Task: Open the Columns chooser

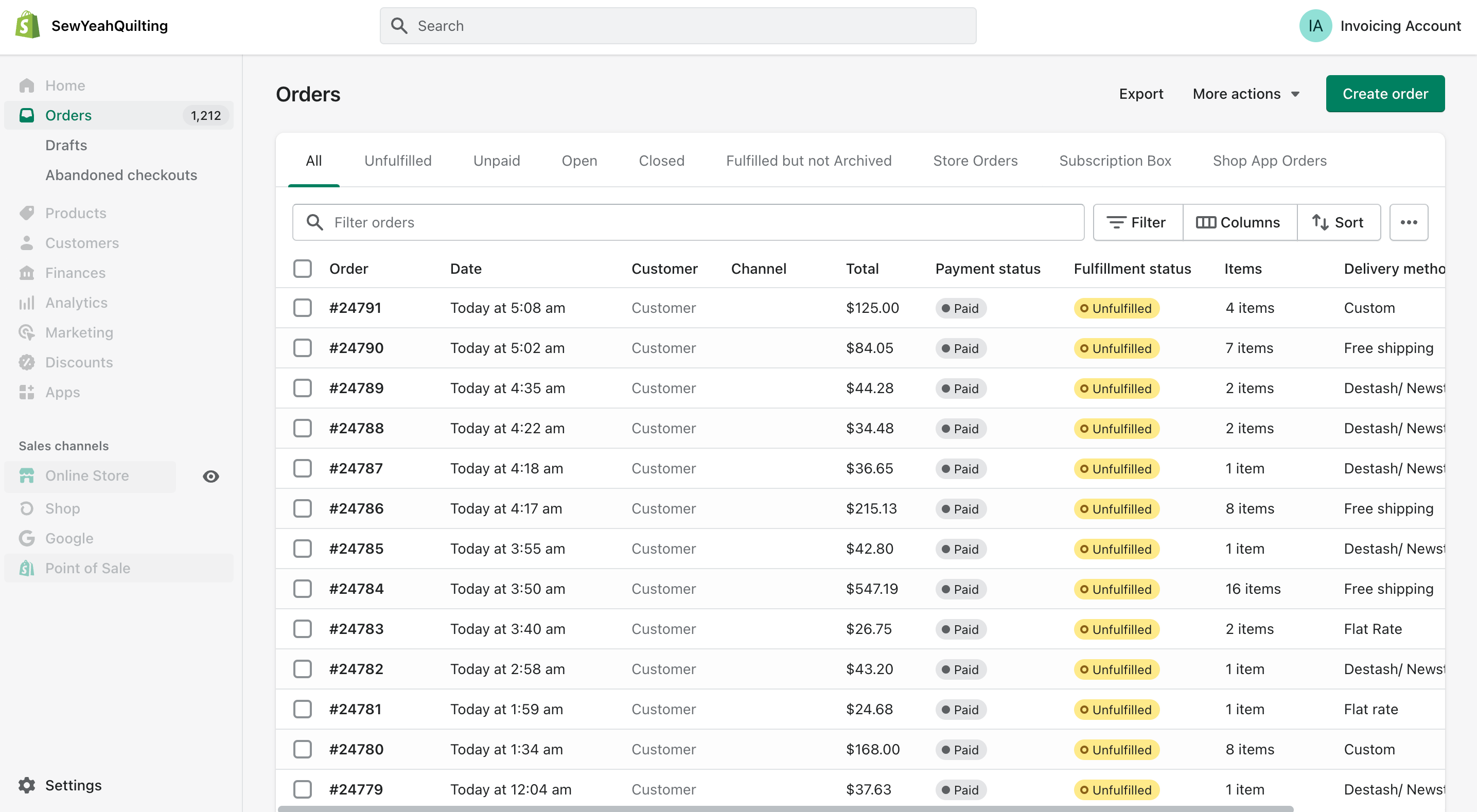Action: coord(1240,222)
